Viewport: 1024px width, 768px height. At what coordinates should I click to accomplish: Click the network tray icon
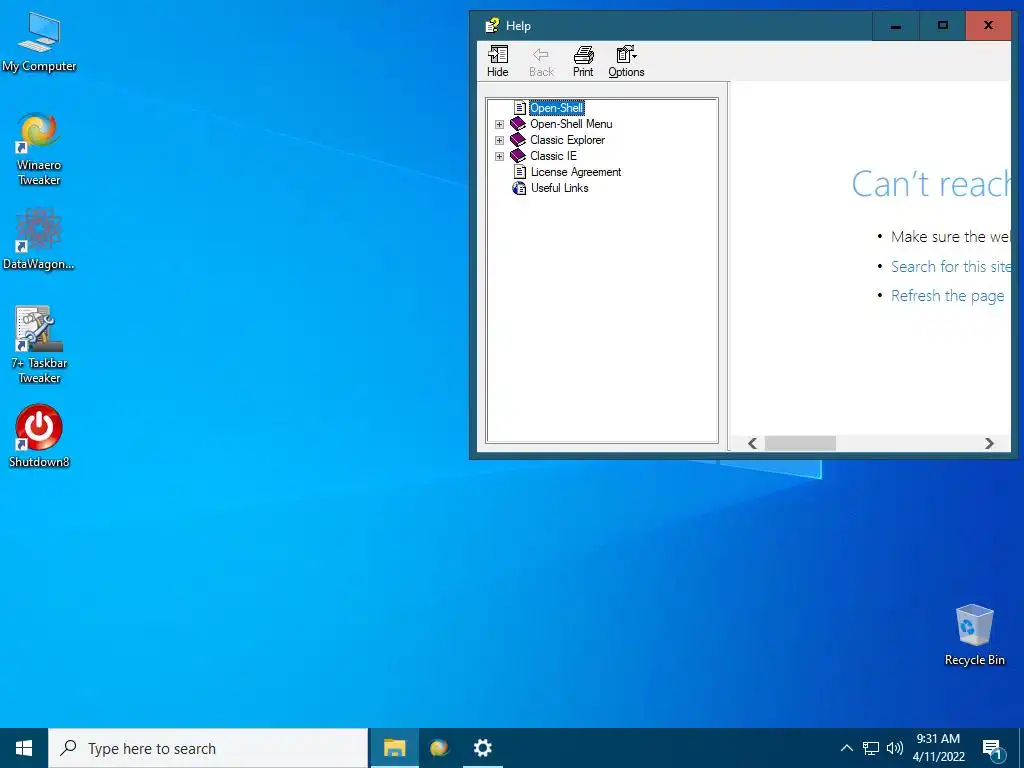pyautogui.click(x=871, y=748)
